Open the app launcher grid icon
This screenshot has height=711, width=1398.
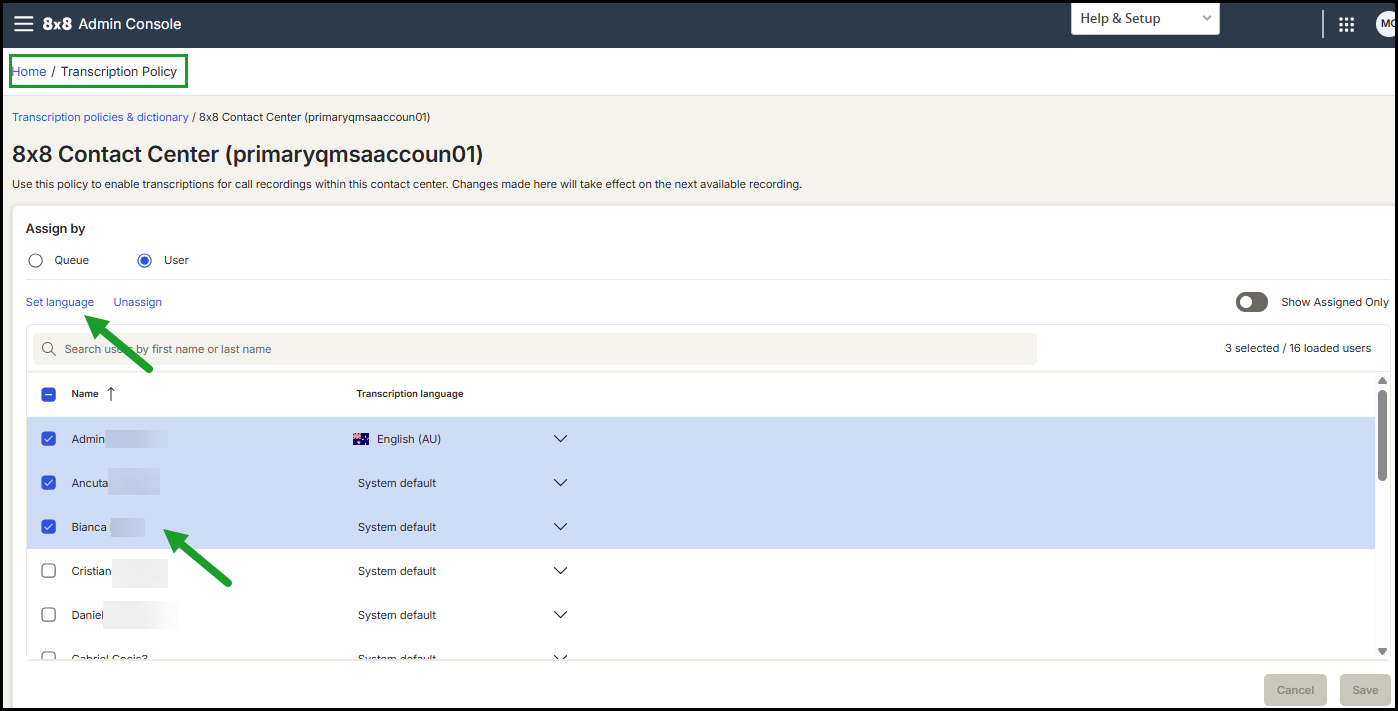click(1346, 24)
